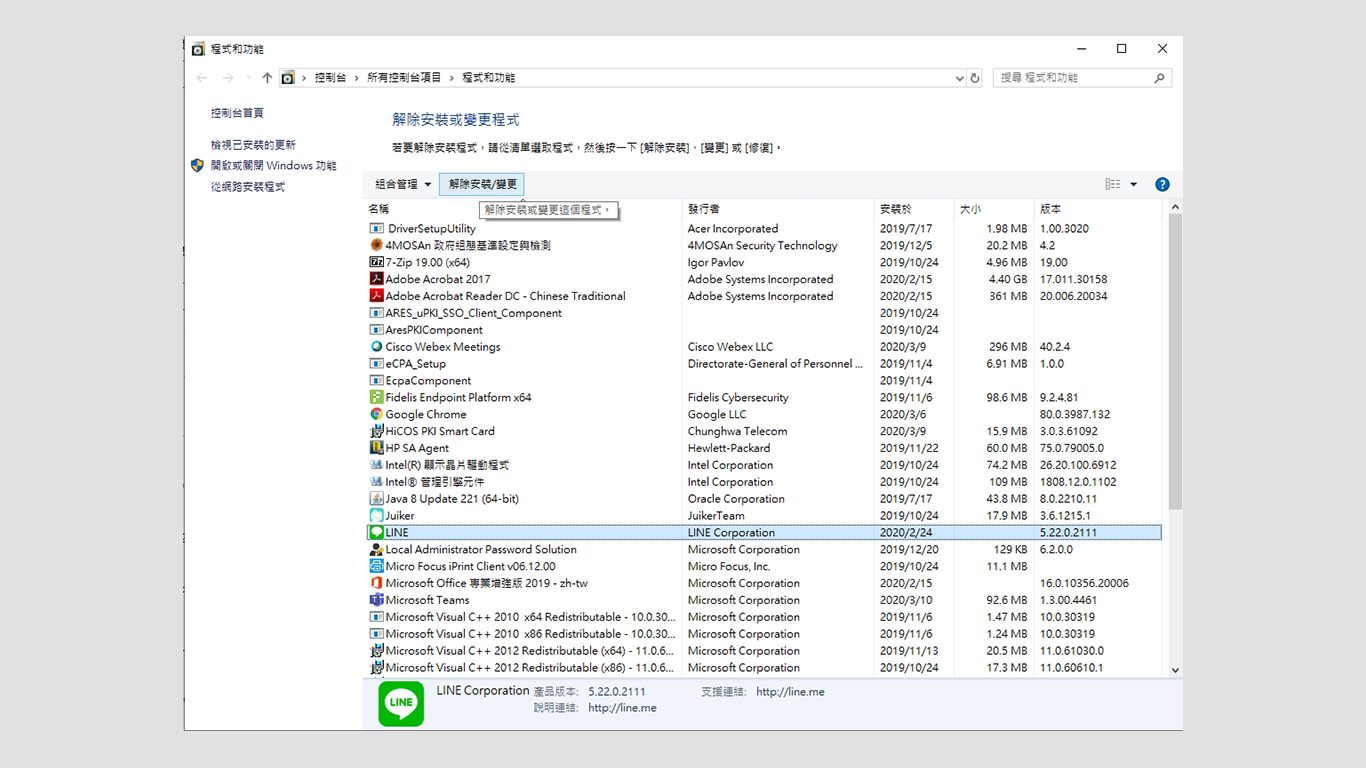
Task: Click the 解除安裝/變更 button
Action: point(482,184)
